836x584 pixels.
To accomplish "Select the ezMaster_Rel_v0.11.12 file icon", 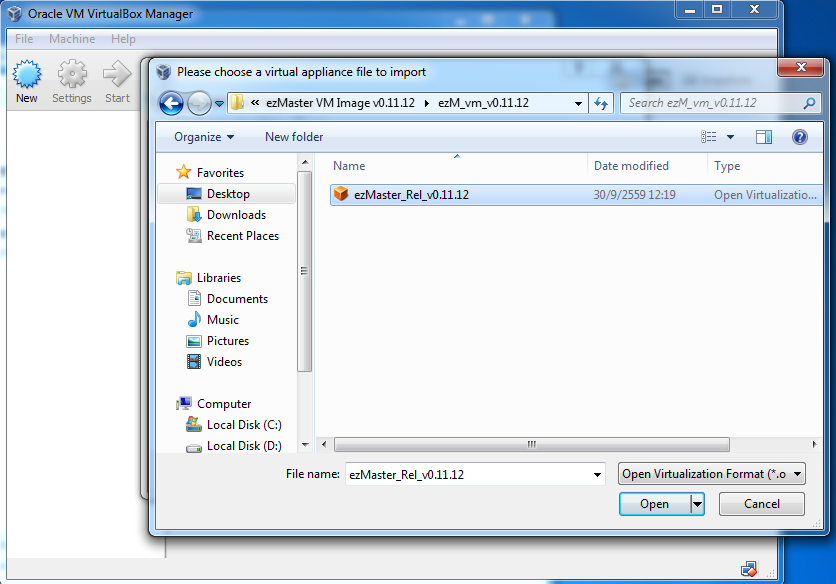I will pos(341,194).
